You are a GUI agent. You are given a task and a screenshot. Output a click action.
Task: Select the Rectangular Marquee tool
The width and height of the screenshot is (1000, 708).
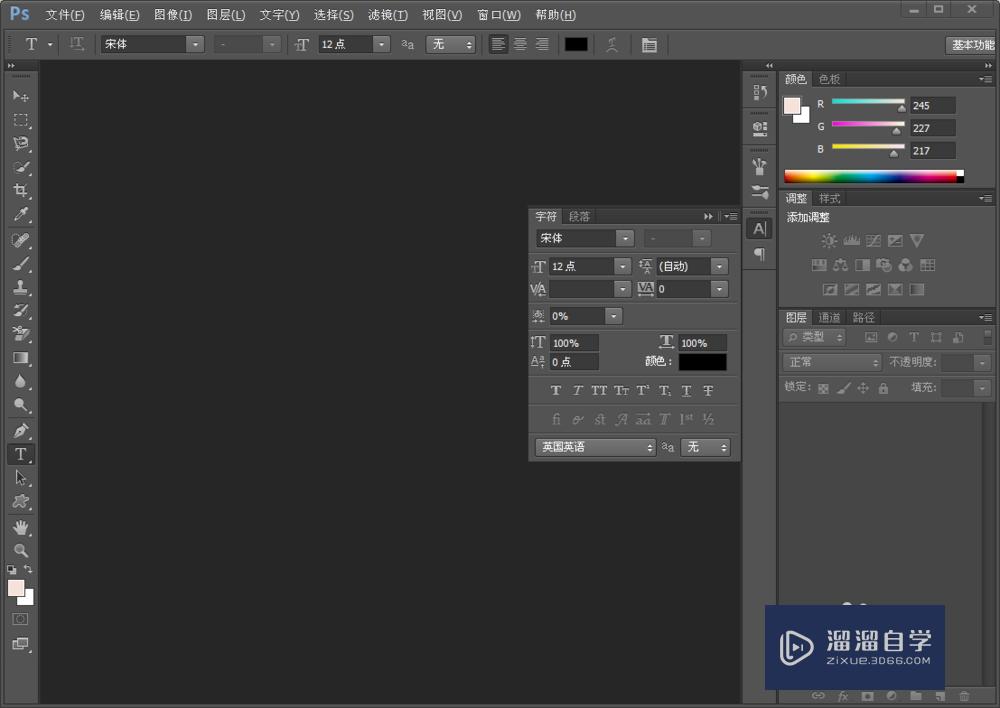(x=20, y=120)
